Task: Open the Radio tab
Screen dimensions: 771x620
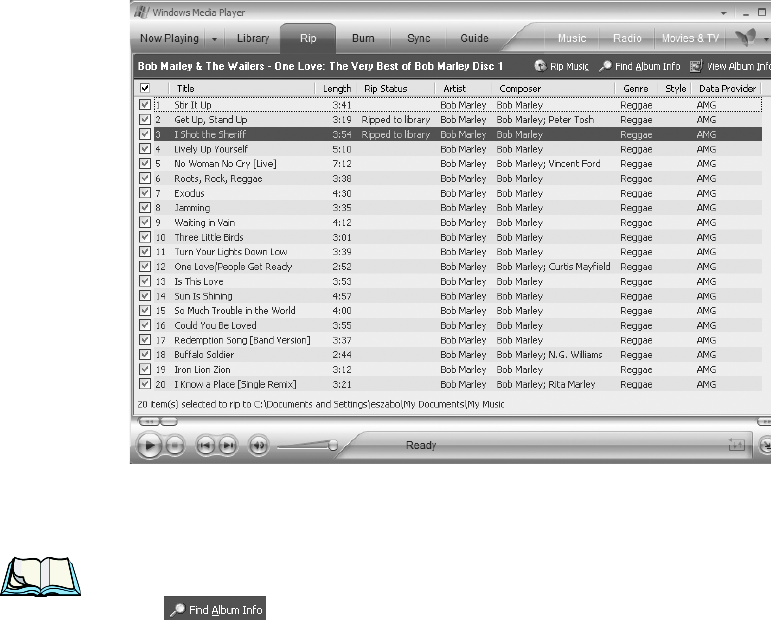Action: click(x=627, y=38)
